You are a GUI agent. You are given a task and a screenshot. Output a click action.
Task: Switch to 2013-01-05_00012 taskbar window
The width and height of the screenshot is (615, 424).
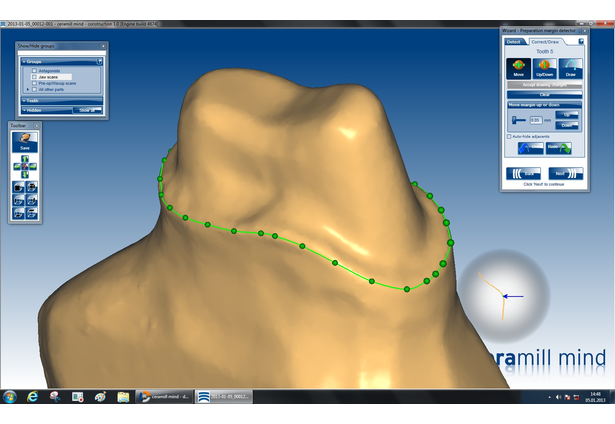(x=224, y=397)
